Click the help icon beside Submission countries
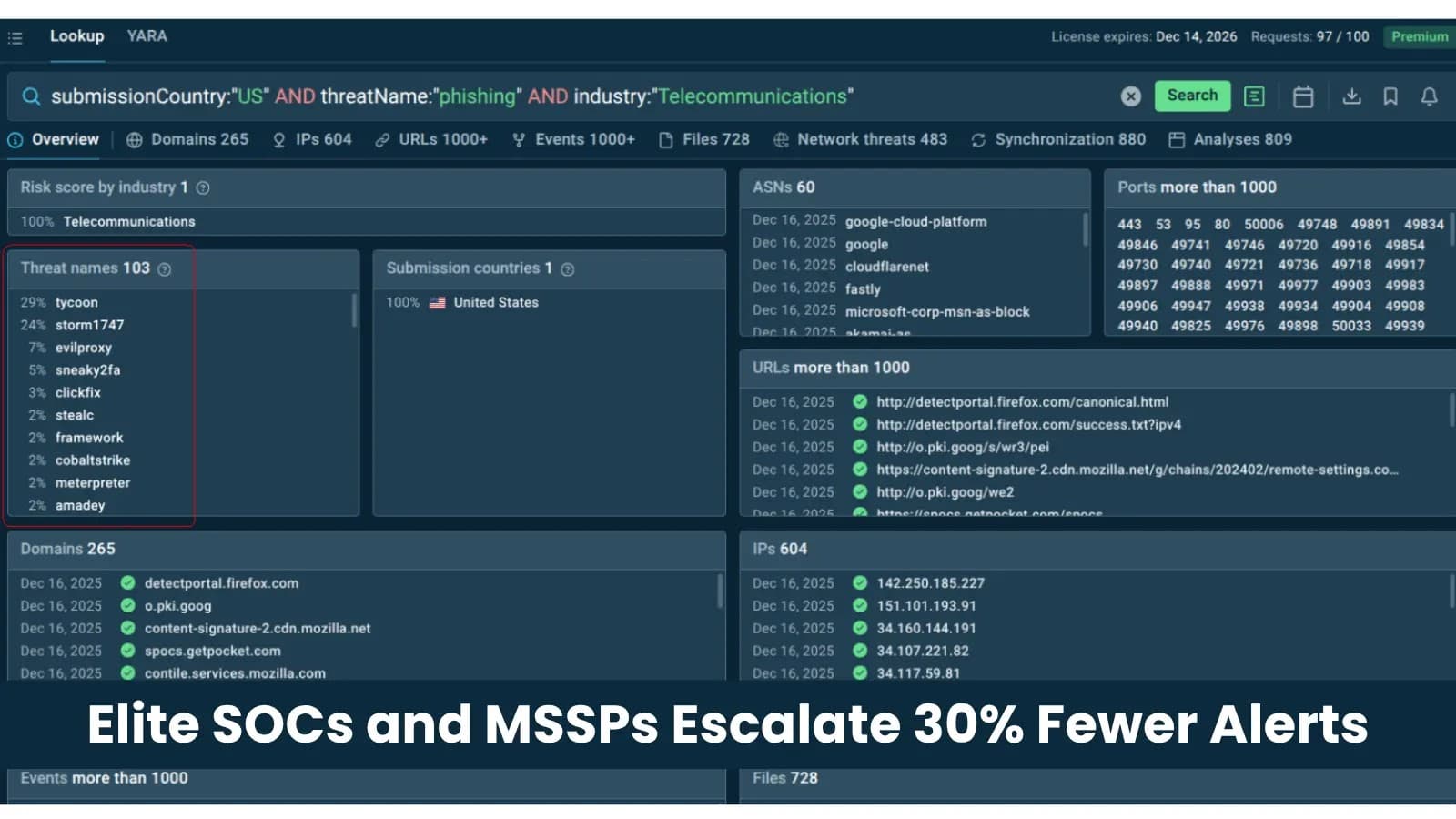 pos(567,269)
